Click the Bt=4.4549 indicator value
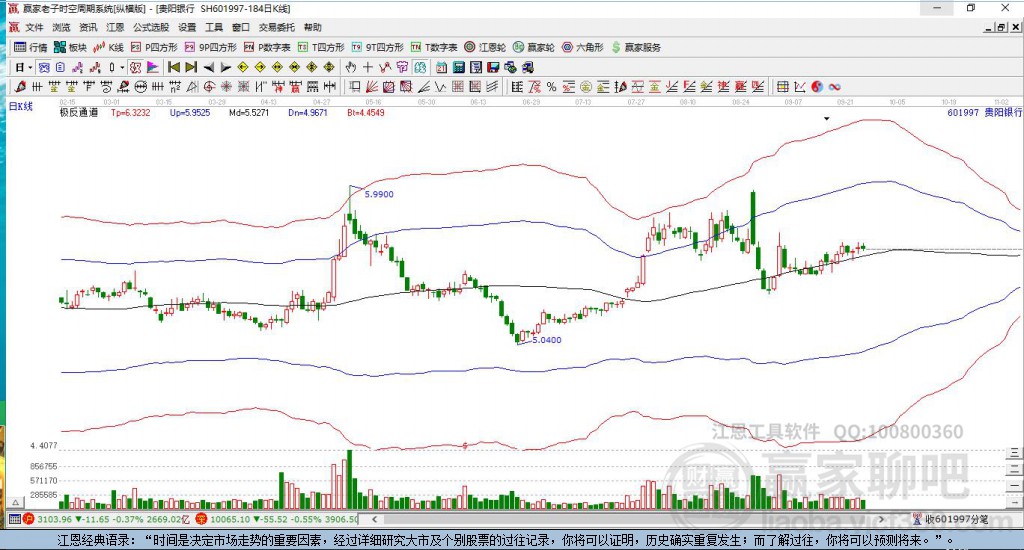The height and width of the screenshot is (550, 1024). [366, 112]
